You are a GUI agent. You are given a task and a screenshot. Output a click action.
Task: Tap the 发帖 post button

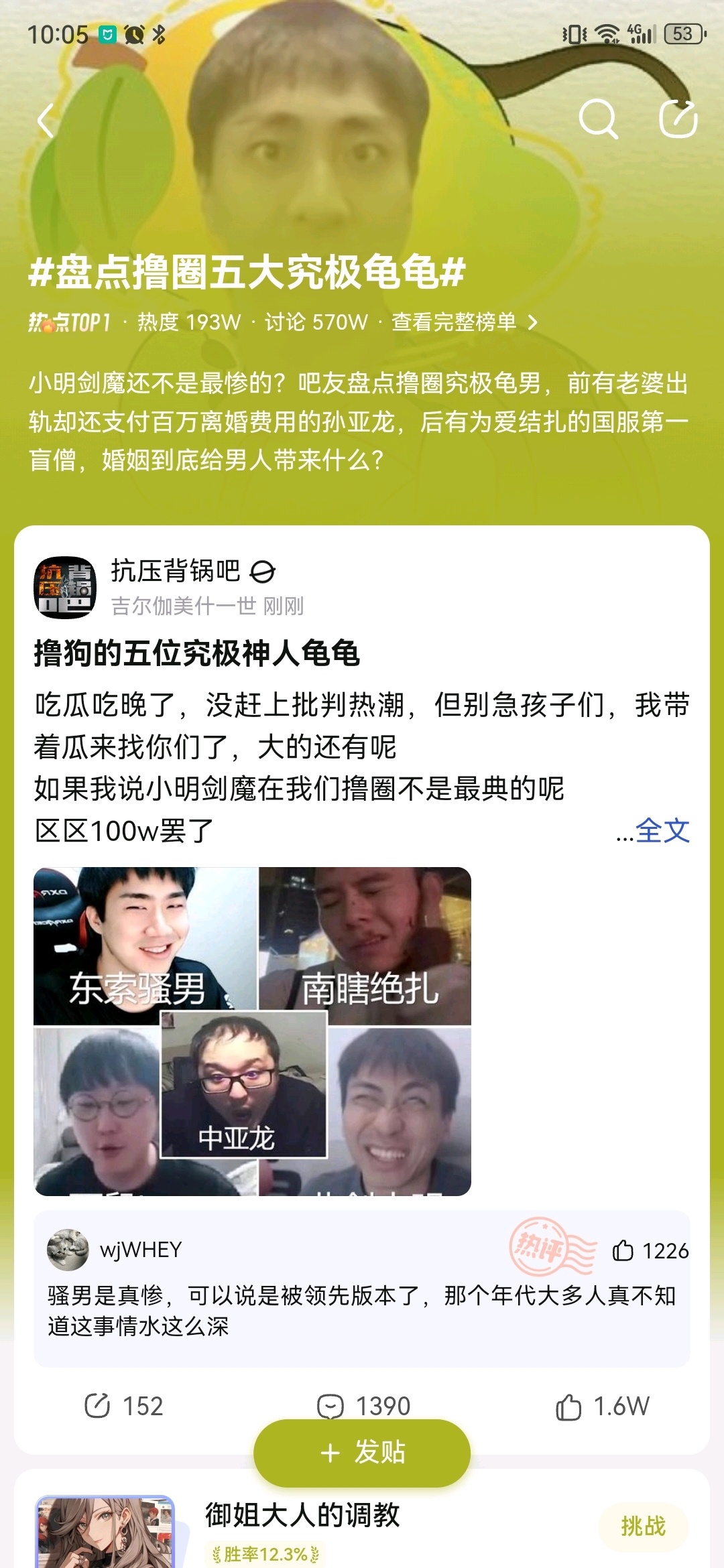click(x=362, y=1453)
